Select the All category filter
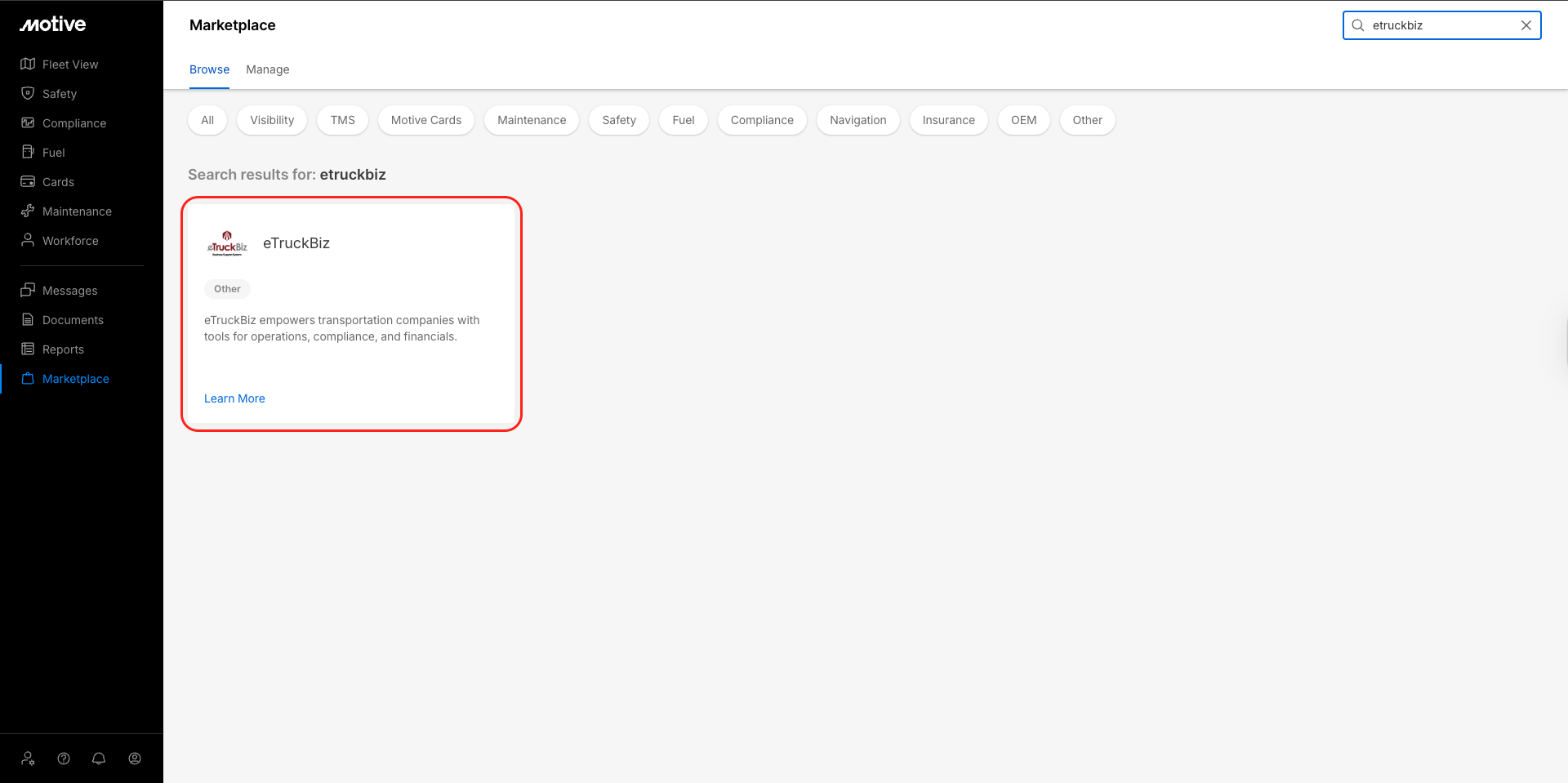The height and width of the screenshot is (783, 1568). pyautogui.click(x=207, y=120)
